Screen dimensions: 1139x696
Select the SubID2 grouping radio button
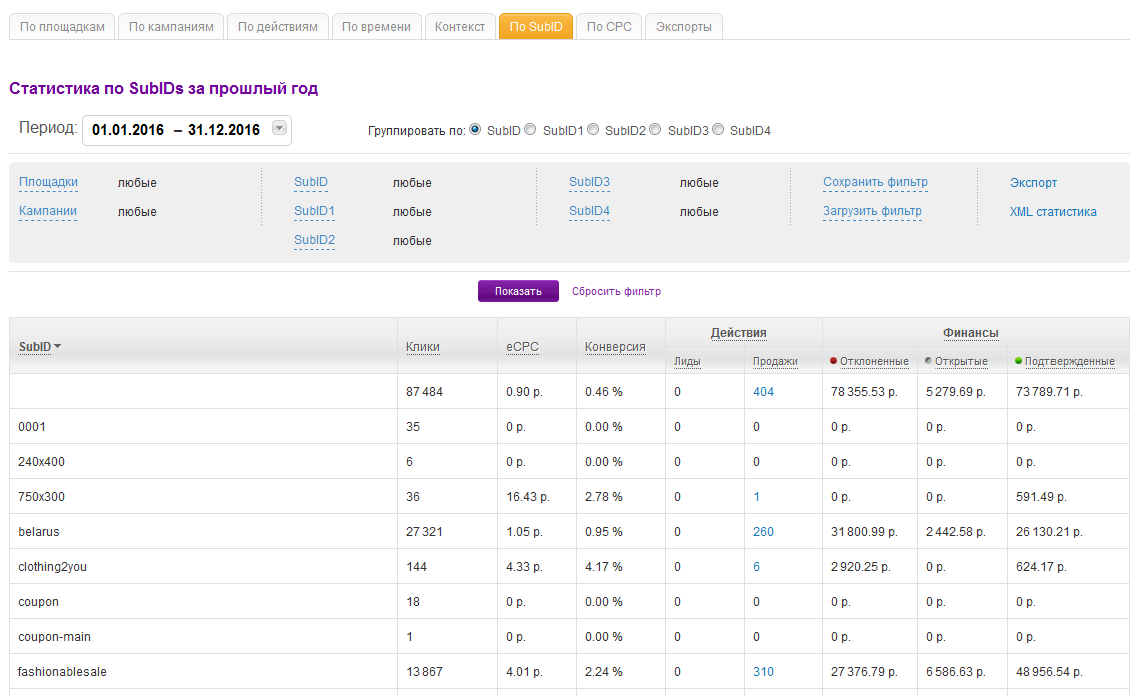tap(593, 129)
